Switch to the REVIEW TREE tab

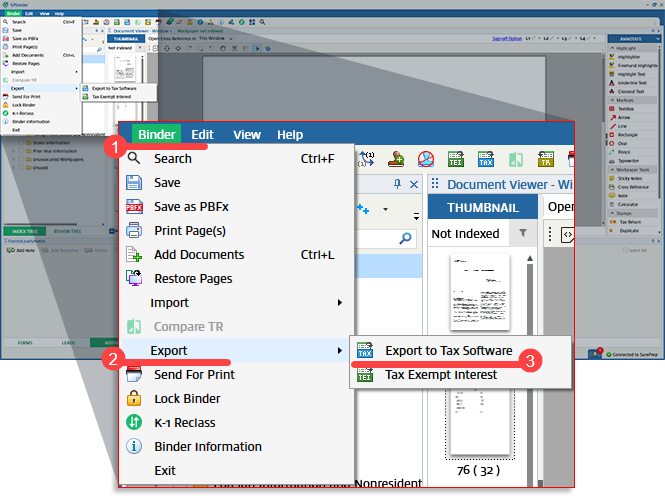pos(67,231)
